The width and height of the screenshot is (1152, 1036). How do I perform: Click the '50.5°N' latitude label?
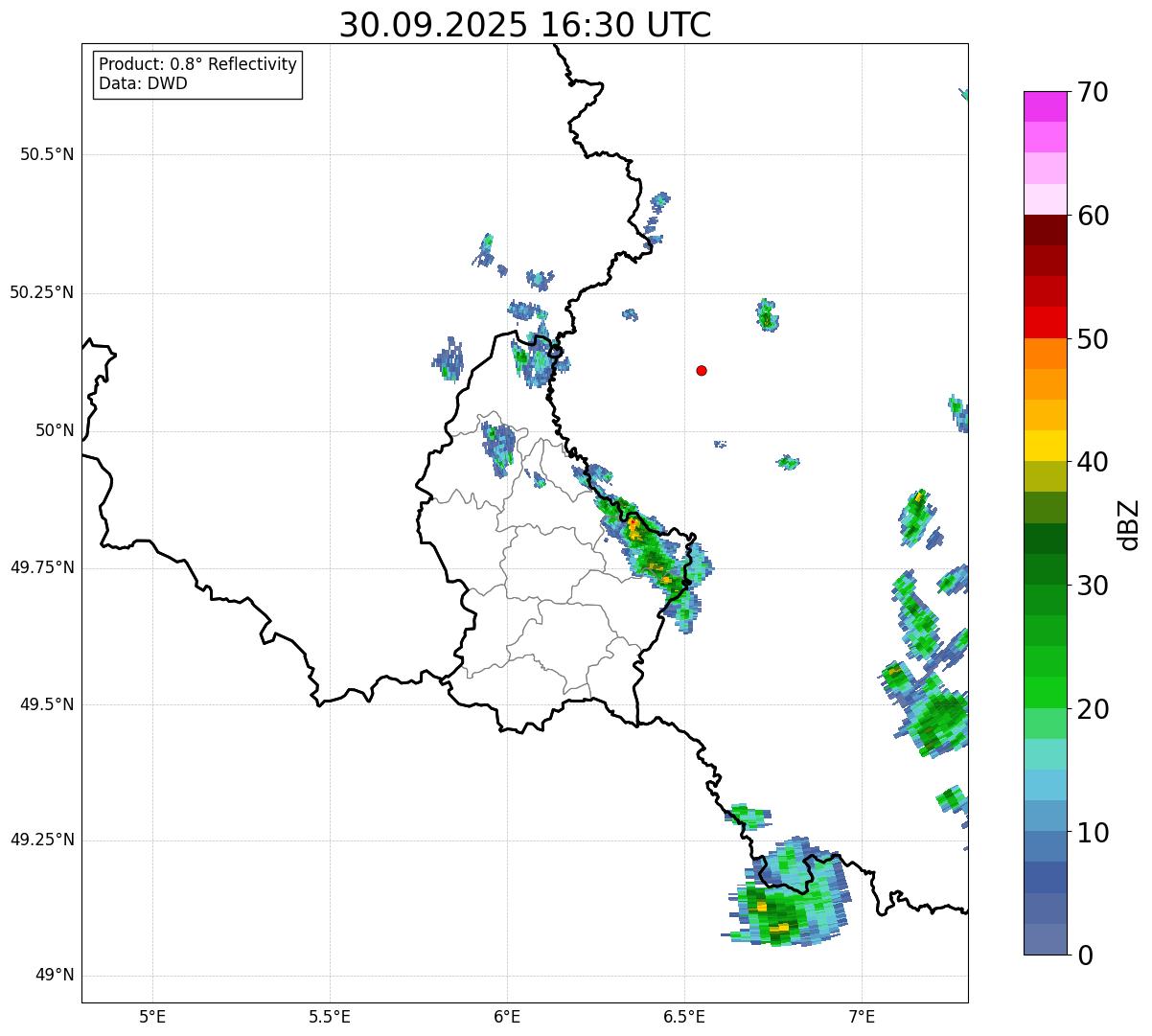pyautogui.click(x=47, y=154)
